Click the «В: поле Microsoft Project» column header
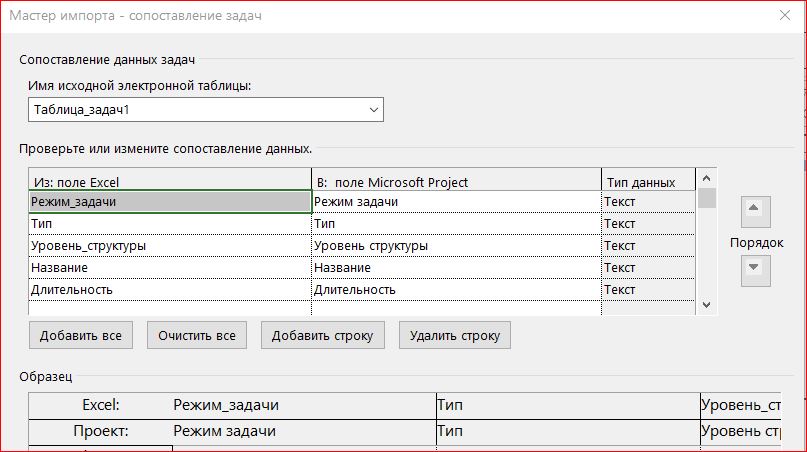The image size is (807, 452). 455,182
